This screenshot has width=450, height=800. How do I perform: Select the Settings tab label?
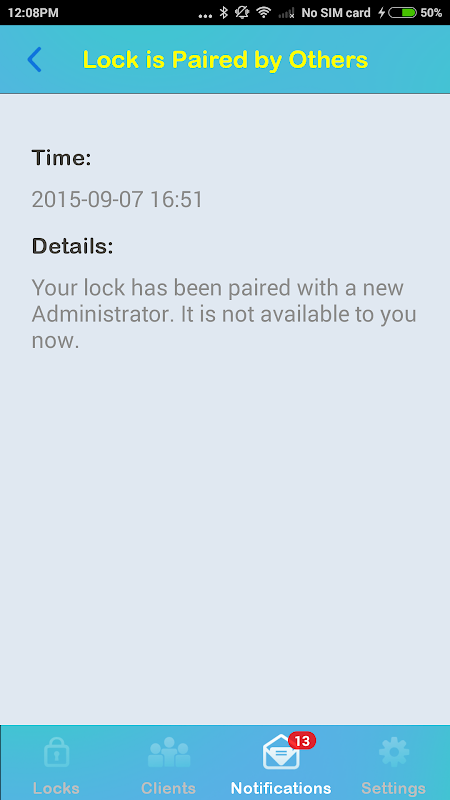(x=393, y=788)
